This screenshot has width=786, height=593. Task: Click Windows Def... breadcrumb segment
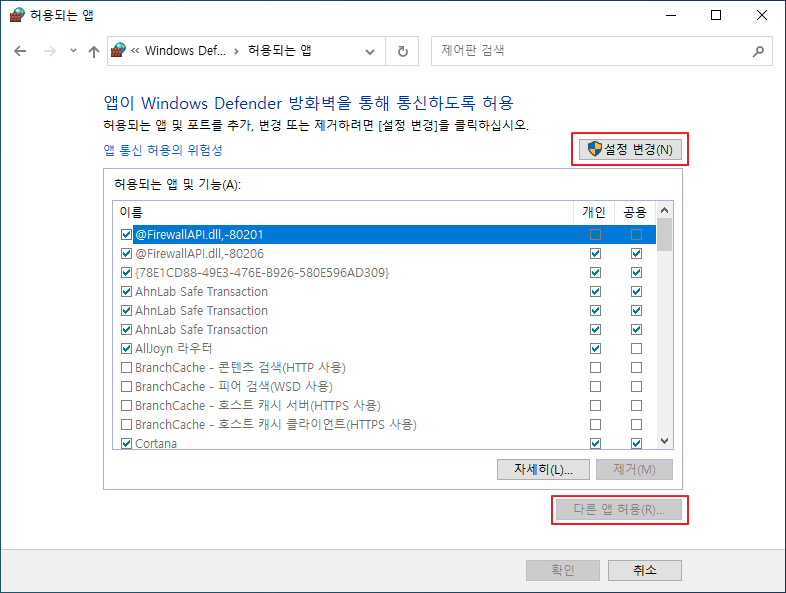point(185,51)
